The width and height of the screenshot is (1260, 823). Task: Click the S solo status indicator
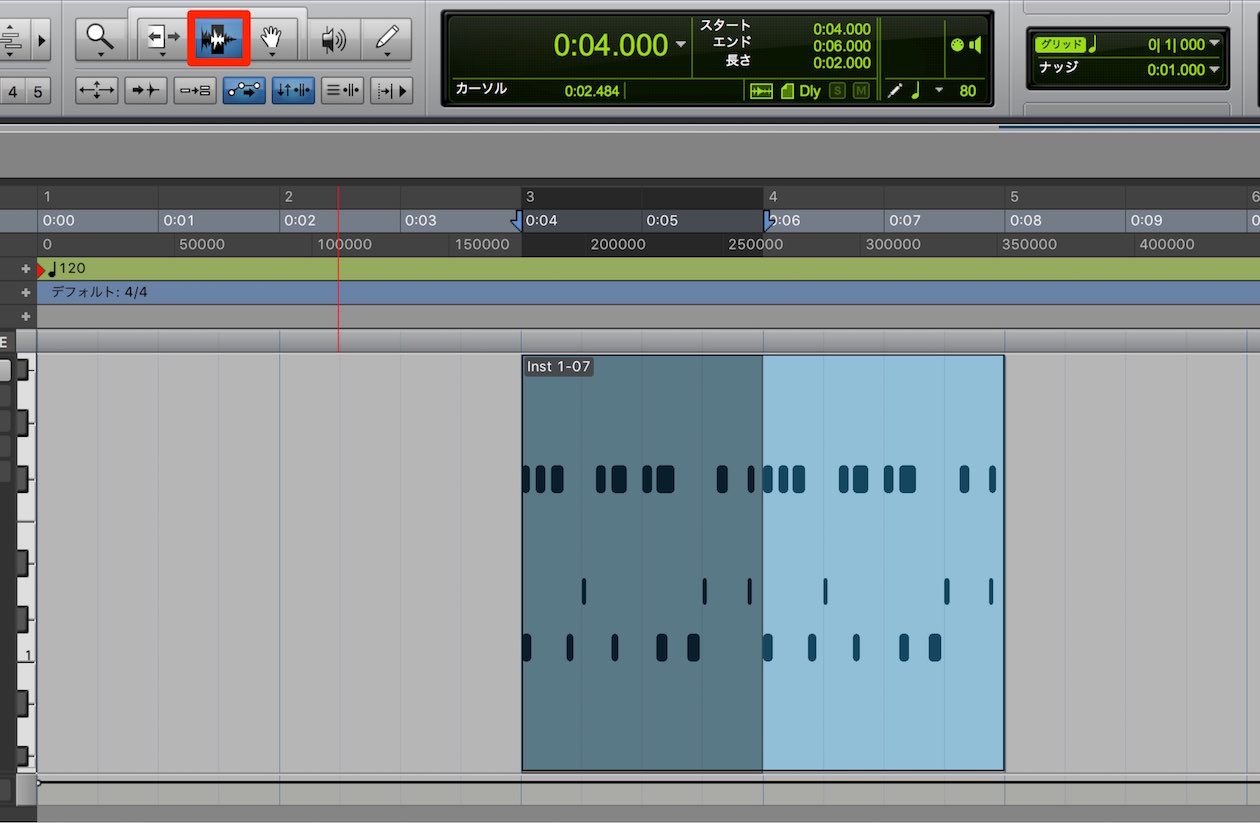837,91
